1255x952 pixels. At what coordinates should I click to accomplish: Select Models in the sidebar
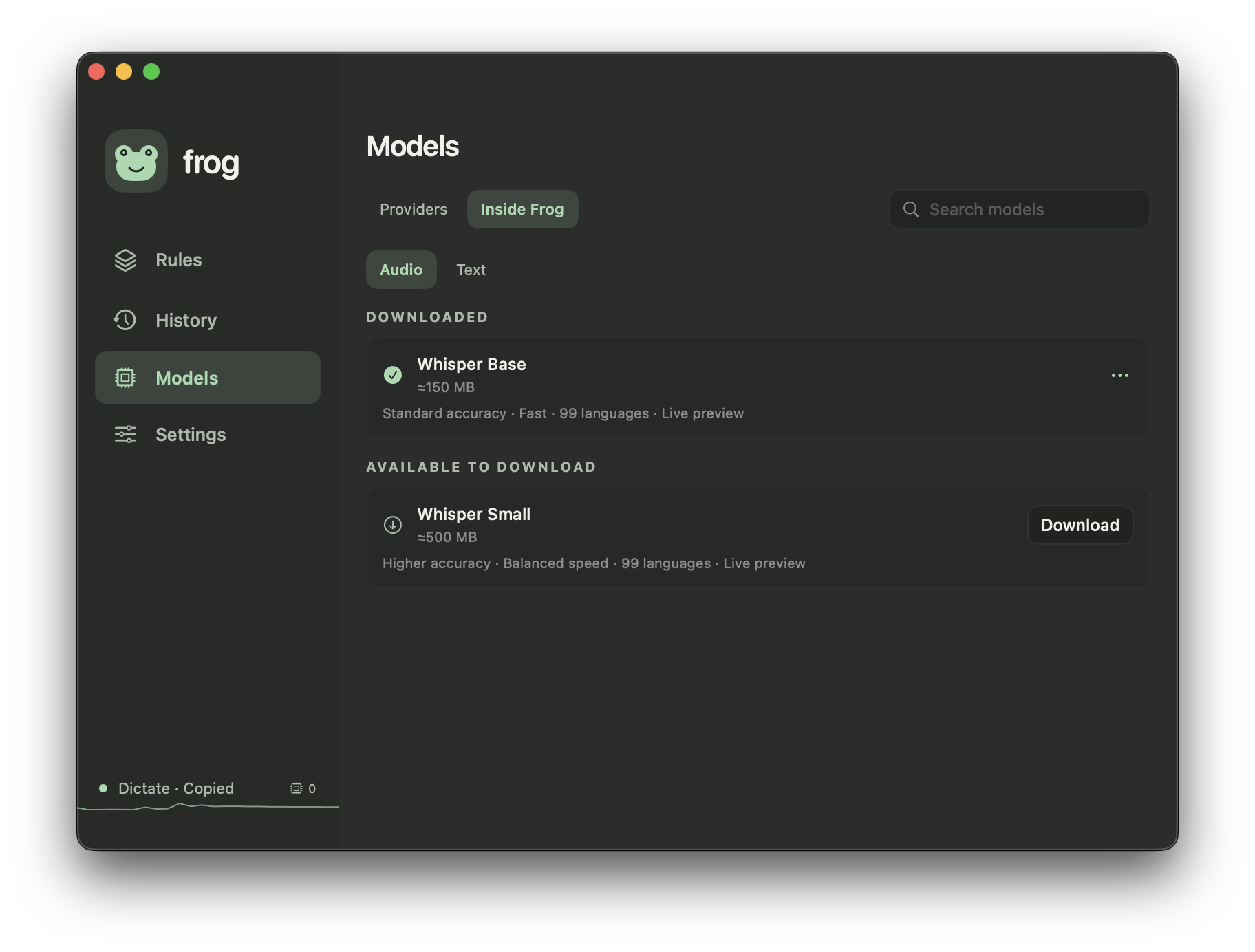point(208,378)
